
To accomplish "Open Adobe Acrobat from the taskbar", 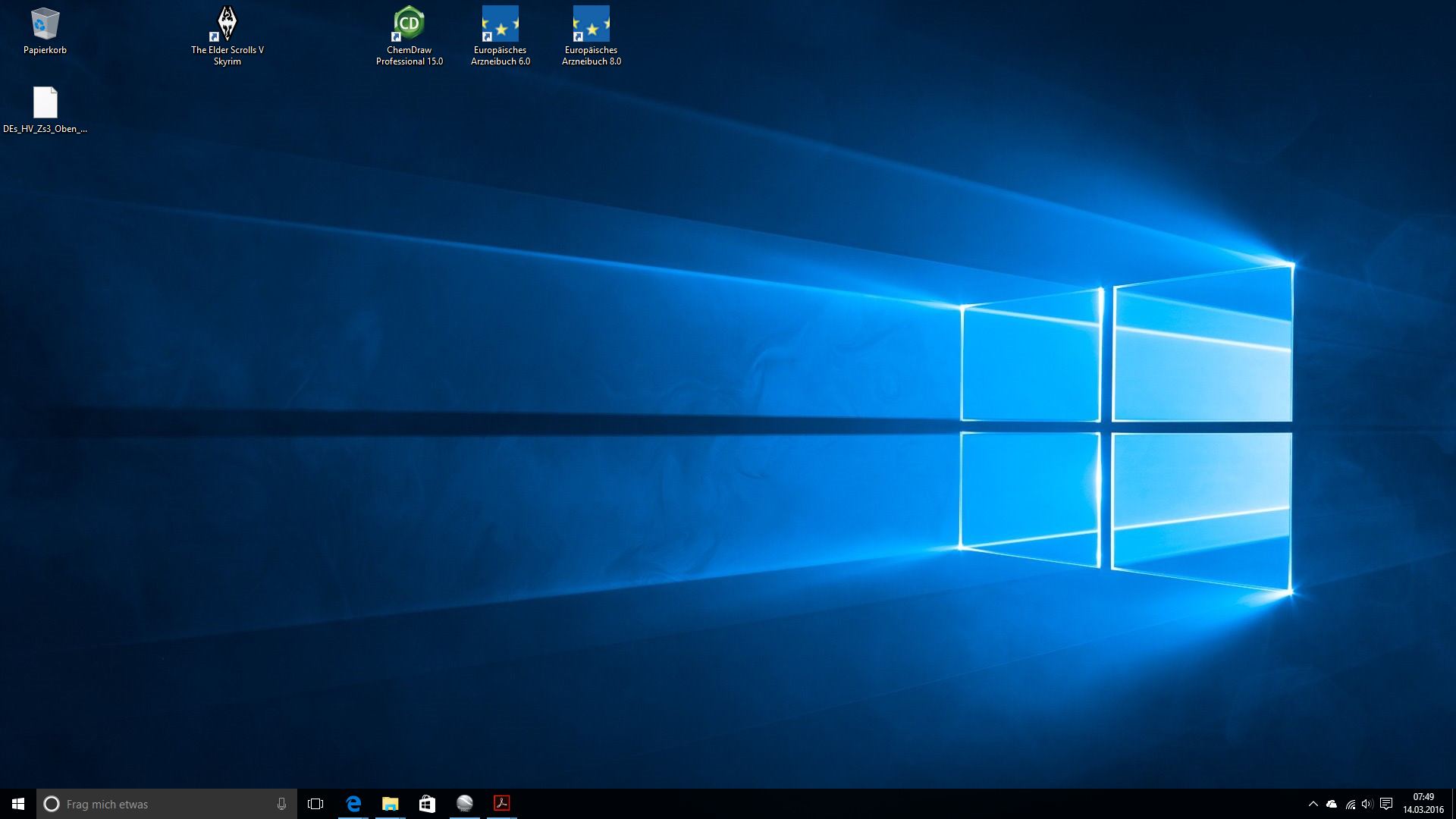I will [501, 804].
